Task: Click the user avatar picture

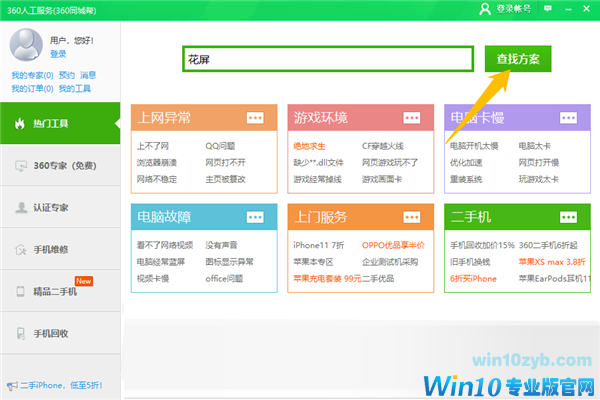Action: pos(26,45)
